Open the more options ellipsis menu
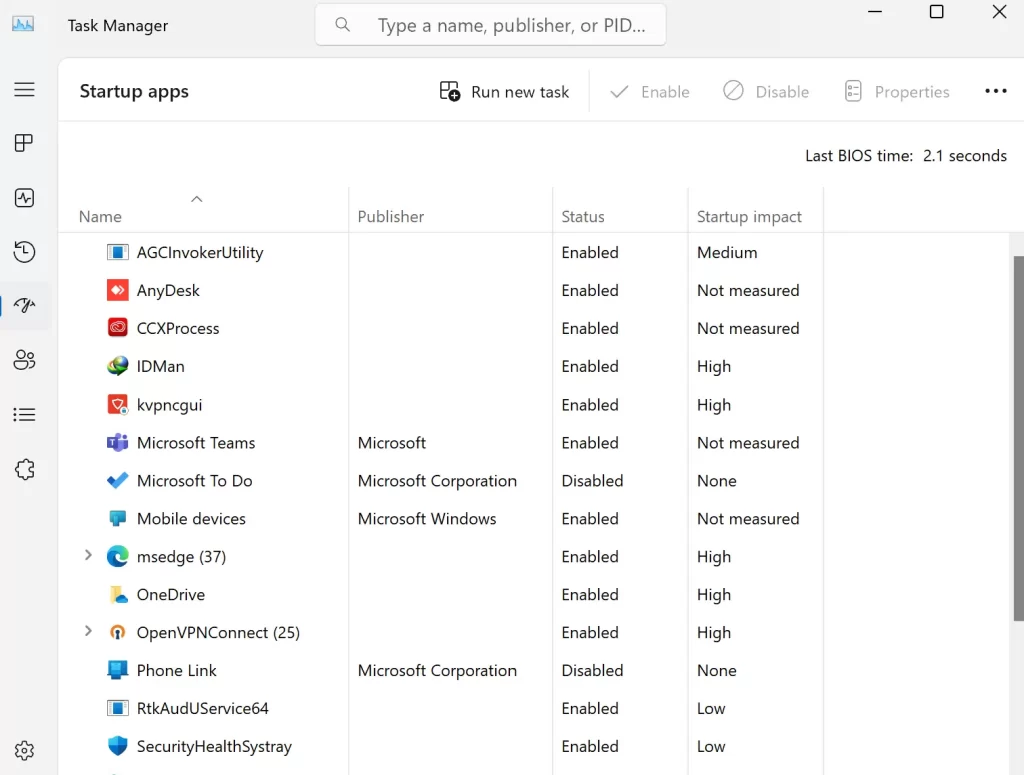 (996, 91)
